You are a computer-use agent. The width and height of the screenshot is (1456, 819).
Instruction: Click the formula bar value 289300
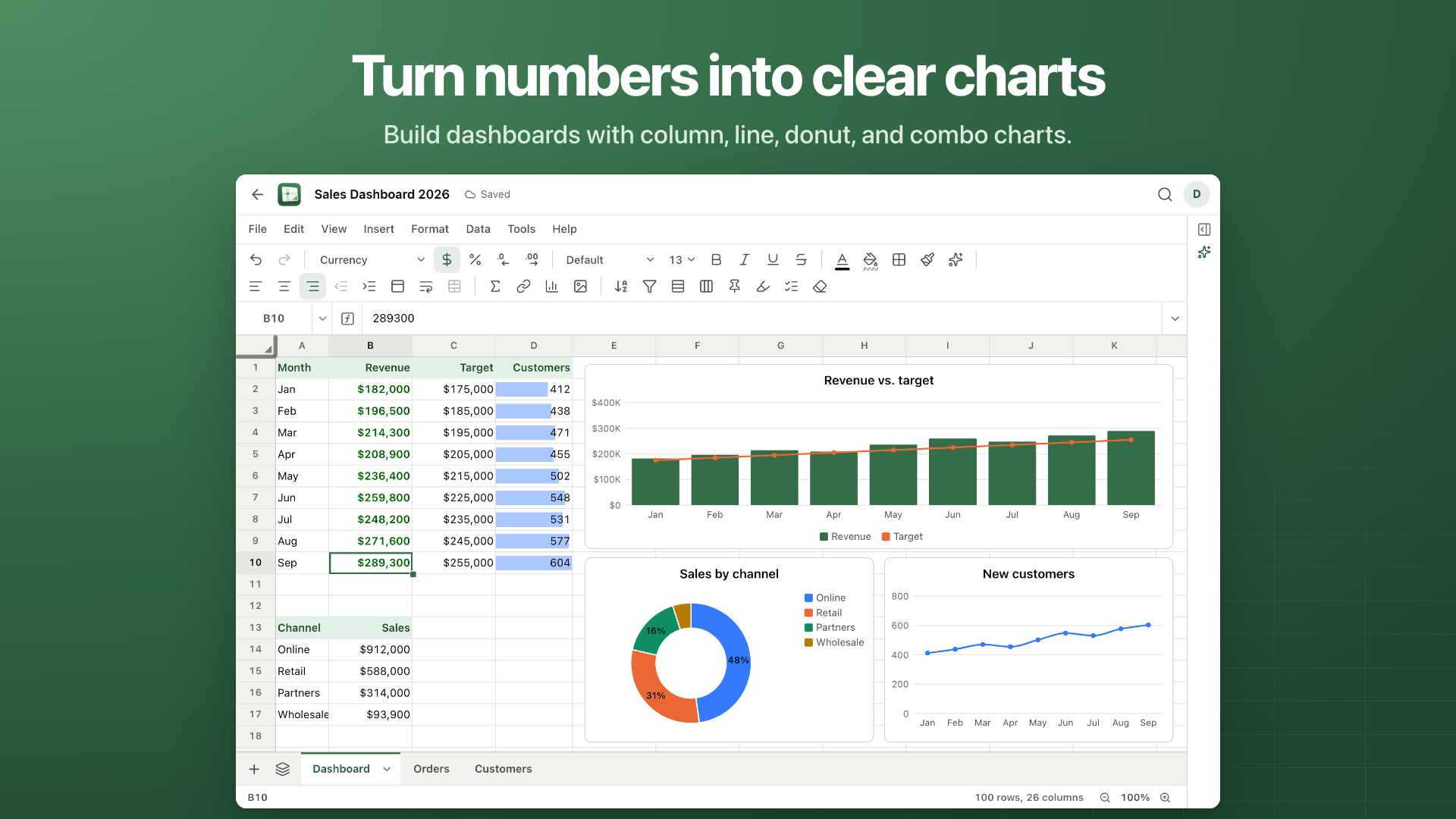394,318
